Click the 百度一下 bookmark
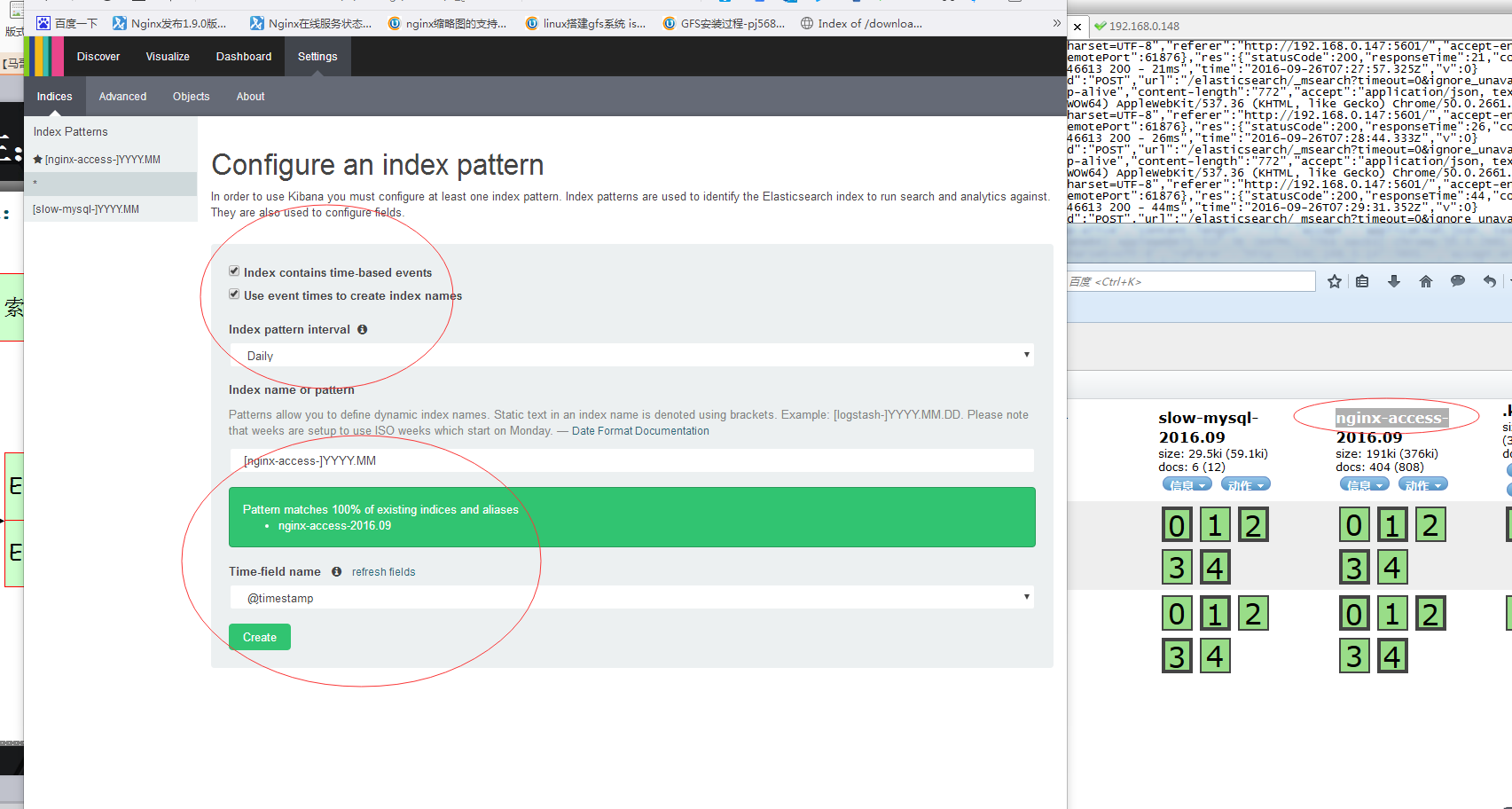 coord(67,24)
